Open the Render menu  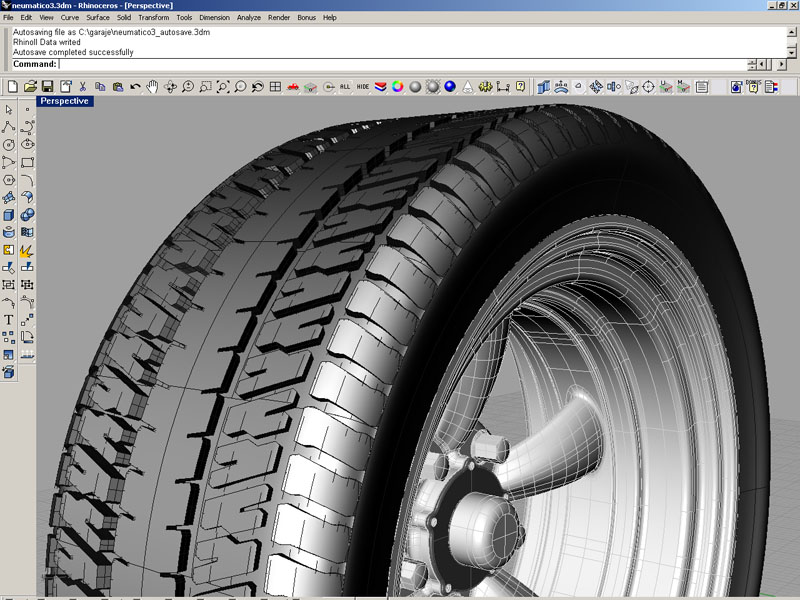pyautogui.click(x=279, y=17)
